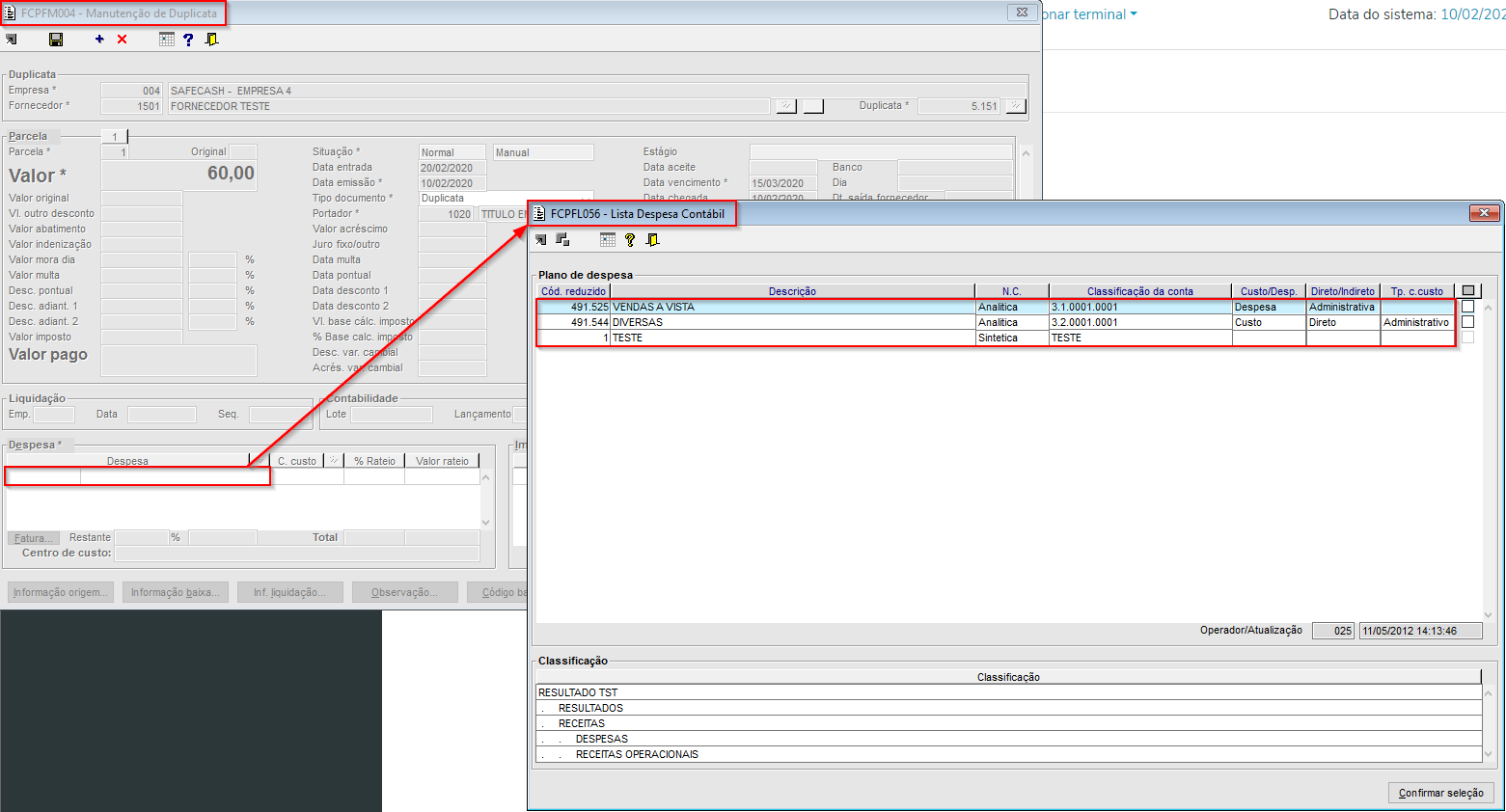1506x812 pixels.
Task: Click scroll-down arrow of Classificação list
Action: pos(1488,754)
